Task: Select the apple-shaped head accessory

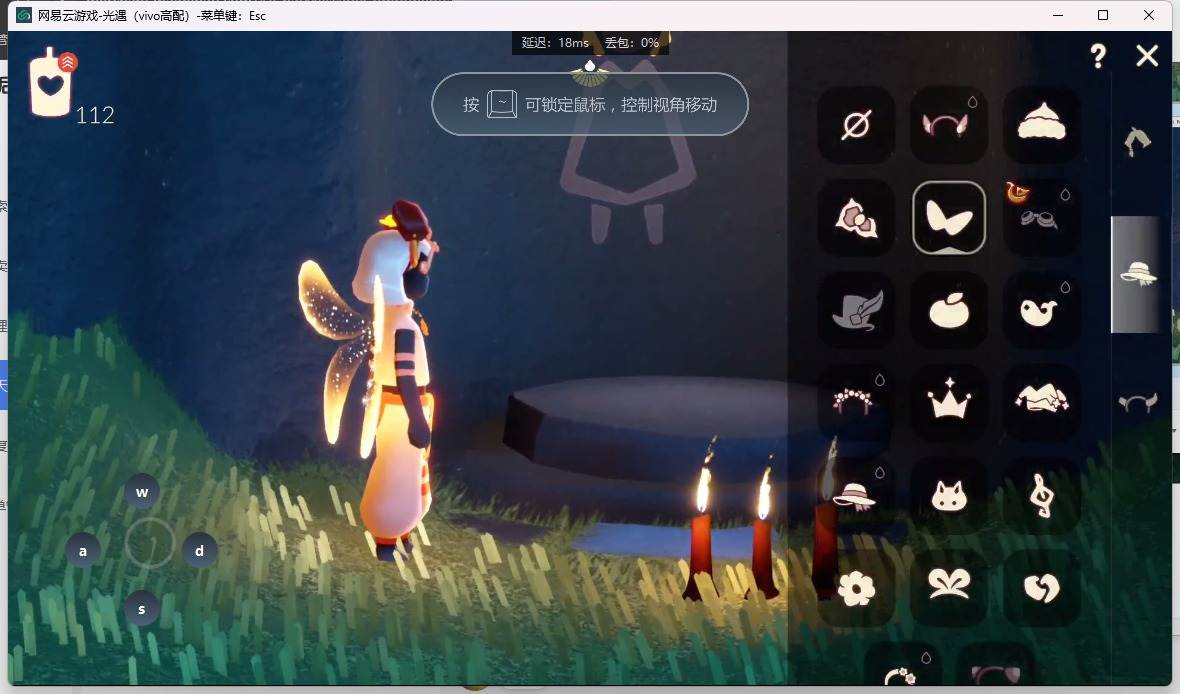Action: (x=949, y=310)
